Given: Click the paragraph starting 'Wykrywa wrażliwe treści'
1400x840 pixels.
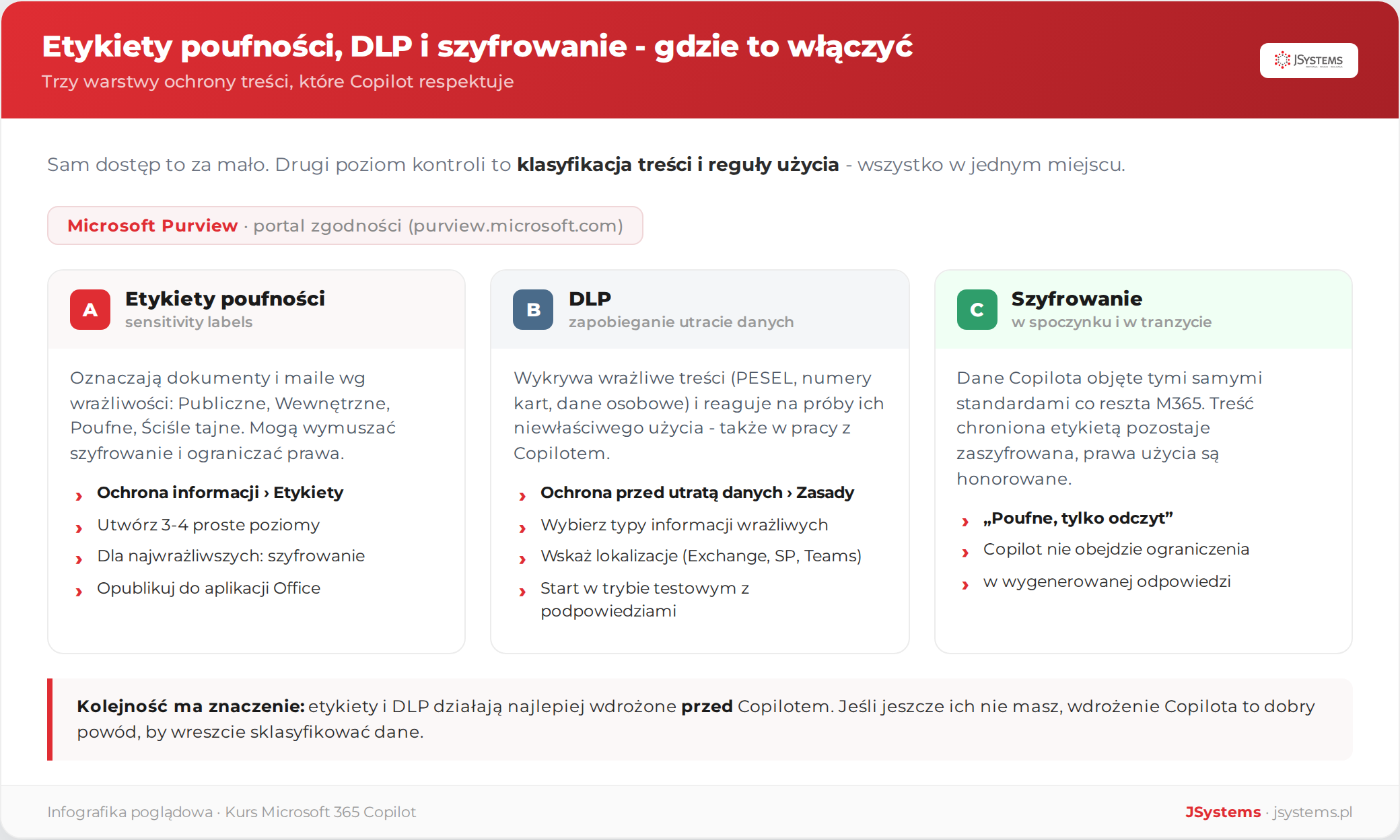Looking at the screenshot, I should (699, 415).
